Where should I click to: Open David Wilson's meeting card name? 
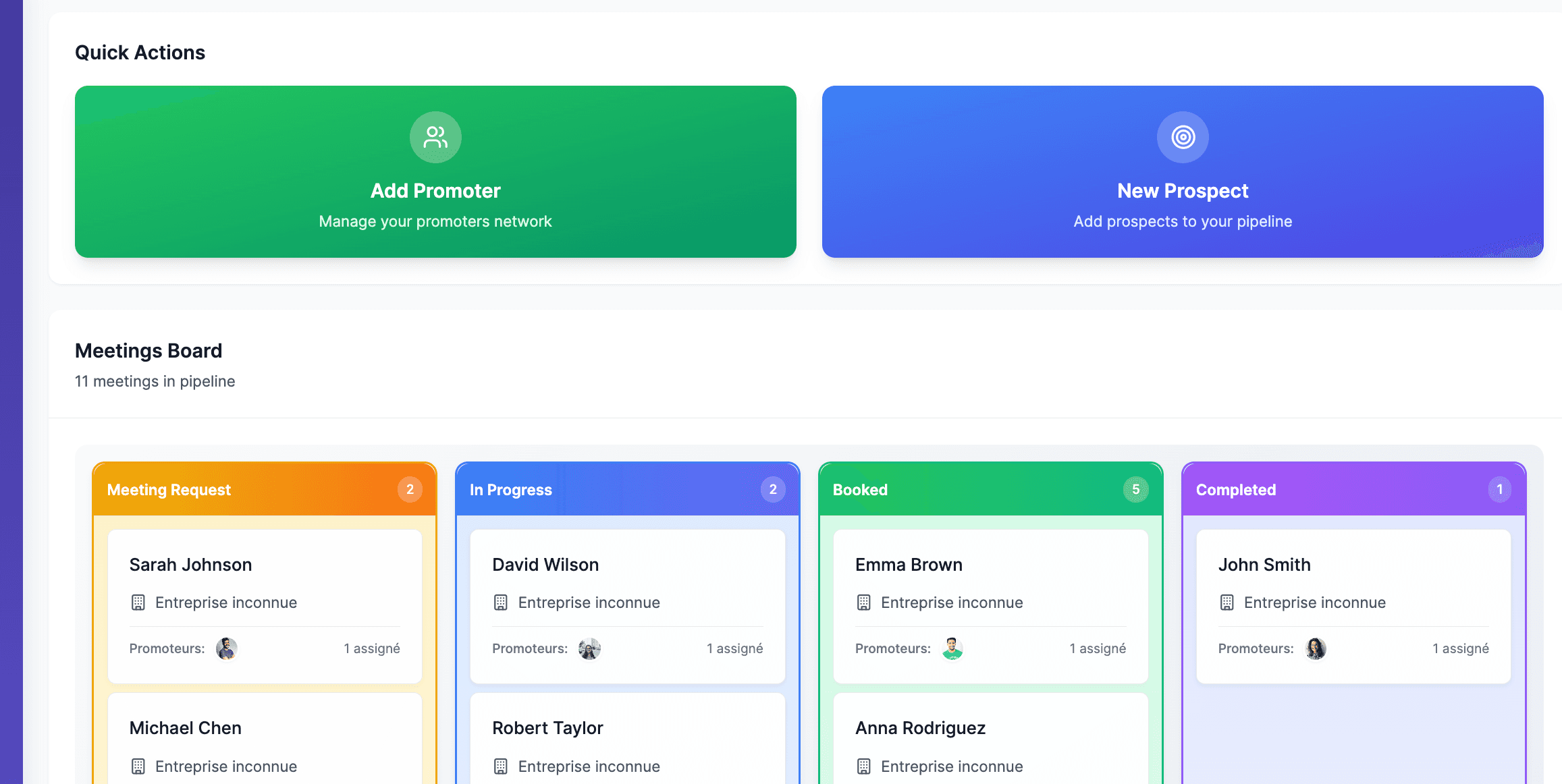point(545,565)
